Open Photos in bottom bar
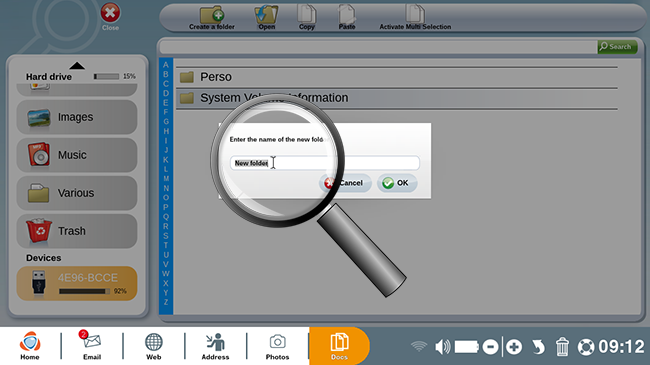Screen dimensions: 650x365 click(x=277, y=346)
